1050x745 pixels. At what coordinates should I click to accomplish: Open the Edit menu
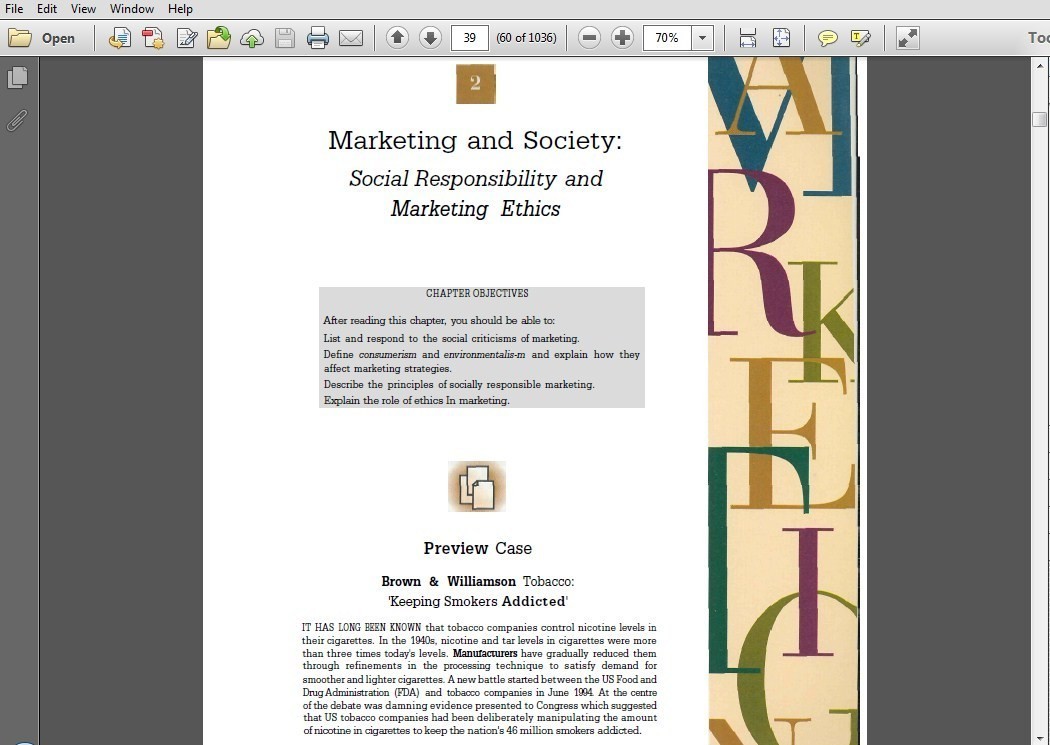[x=47, y=9]
